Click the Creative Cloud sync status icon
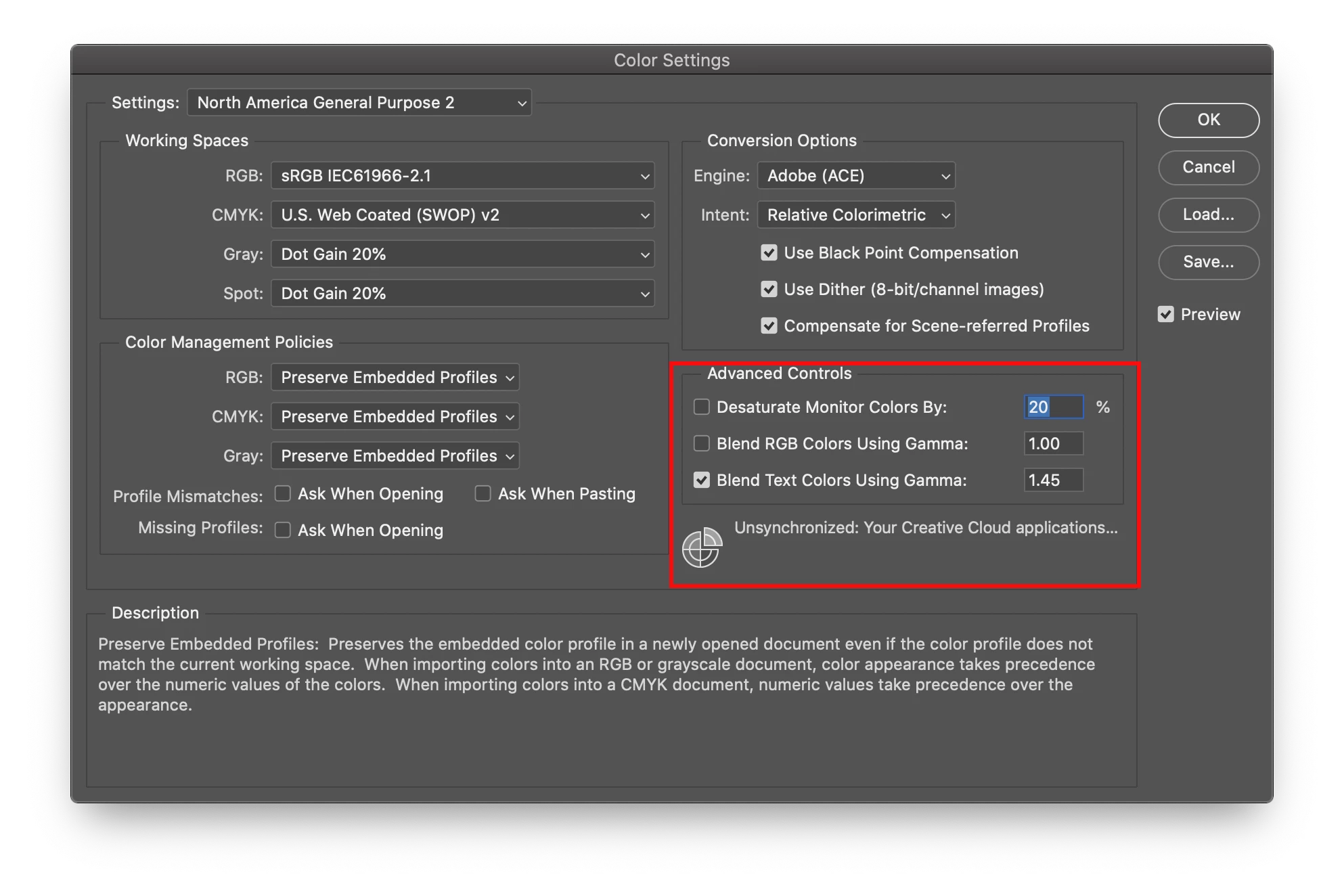Image resolution: width=1344 pixels, height=896 pixels. point(702,547)
